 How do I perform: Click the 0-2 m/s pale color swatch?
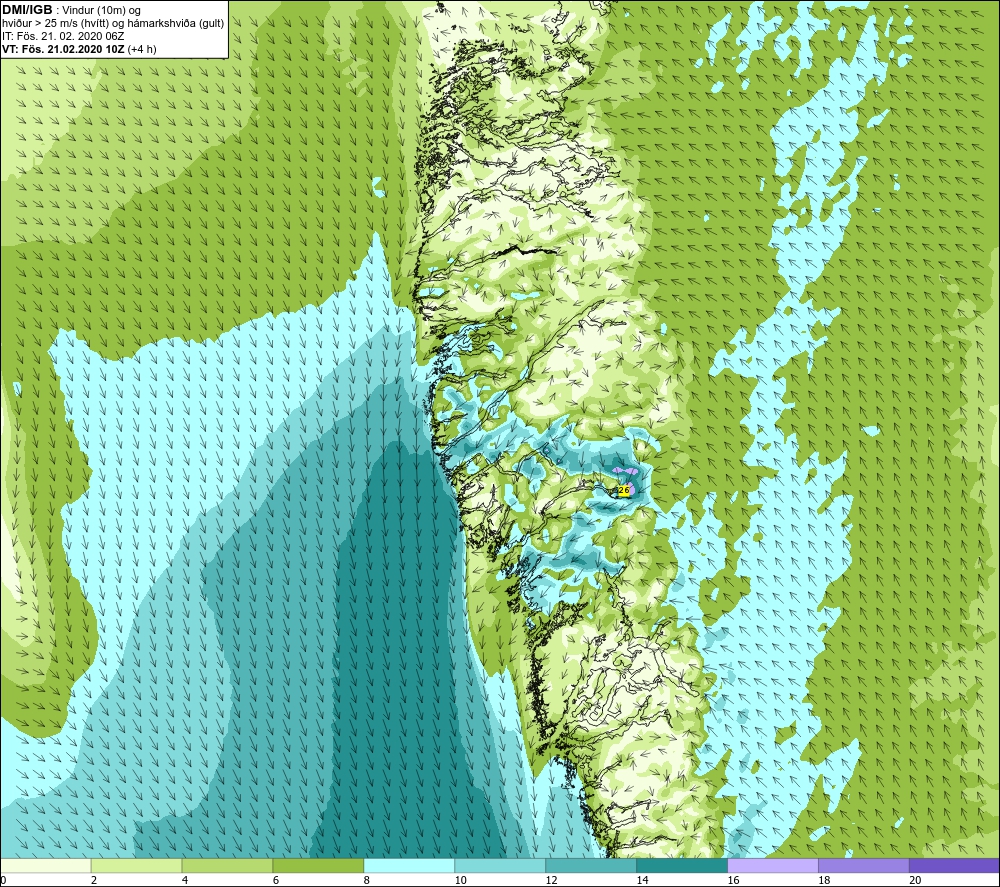click(46, 865)
